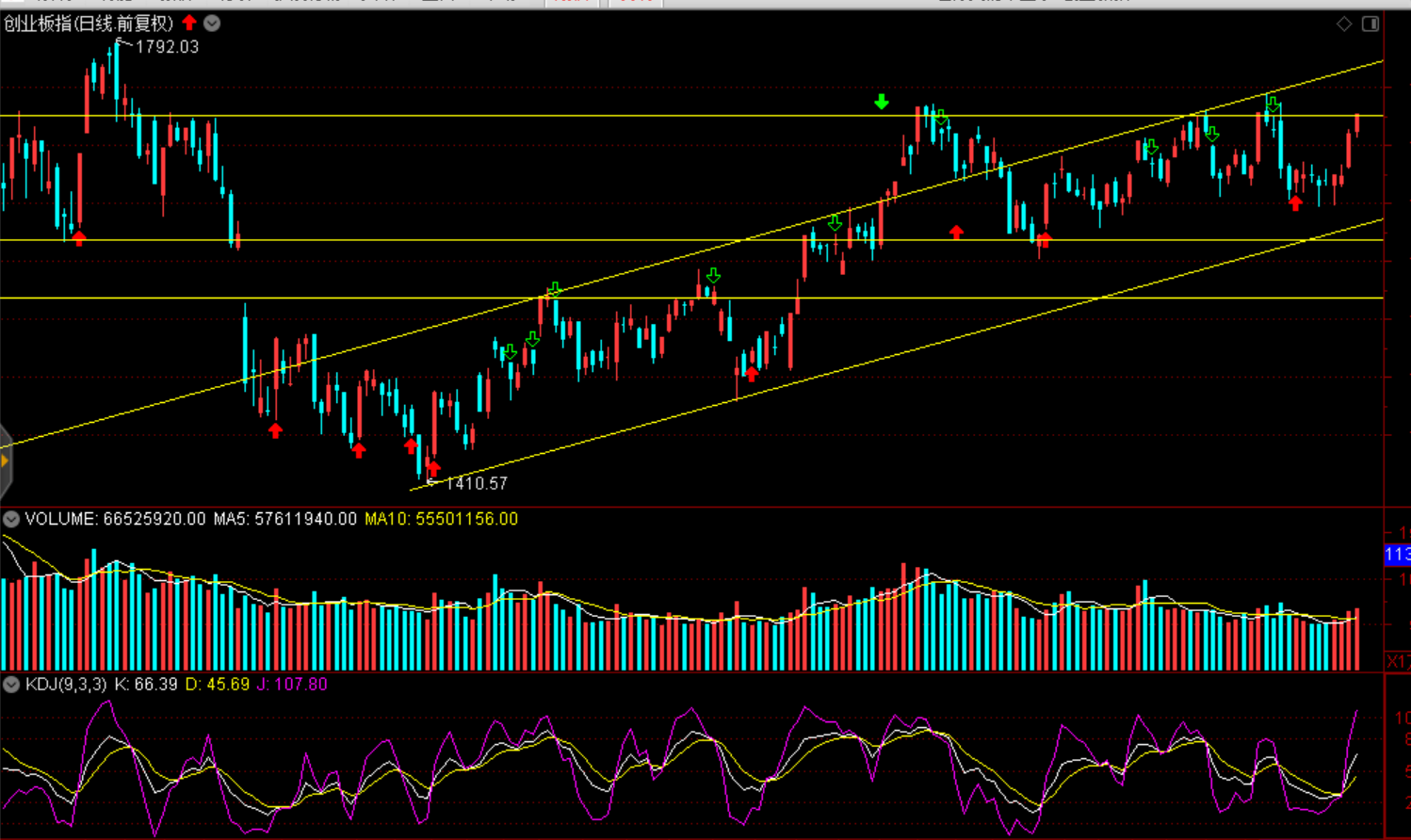The width and height of the screenshot is (1411, 840).
Task: Open the dropdown next to 创业板指 chart title
Action: pos(213,24)
